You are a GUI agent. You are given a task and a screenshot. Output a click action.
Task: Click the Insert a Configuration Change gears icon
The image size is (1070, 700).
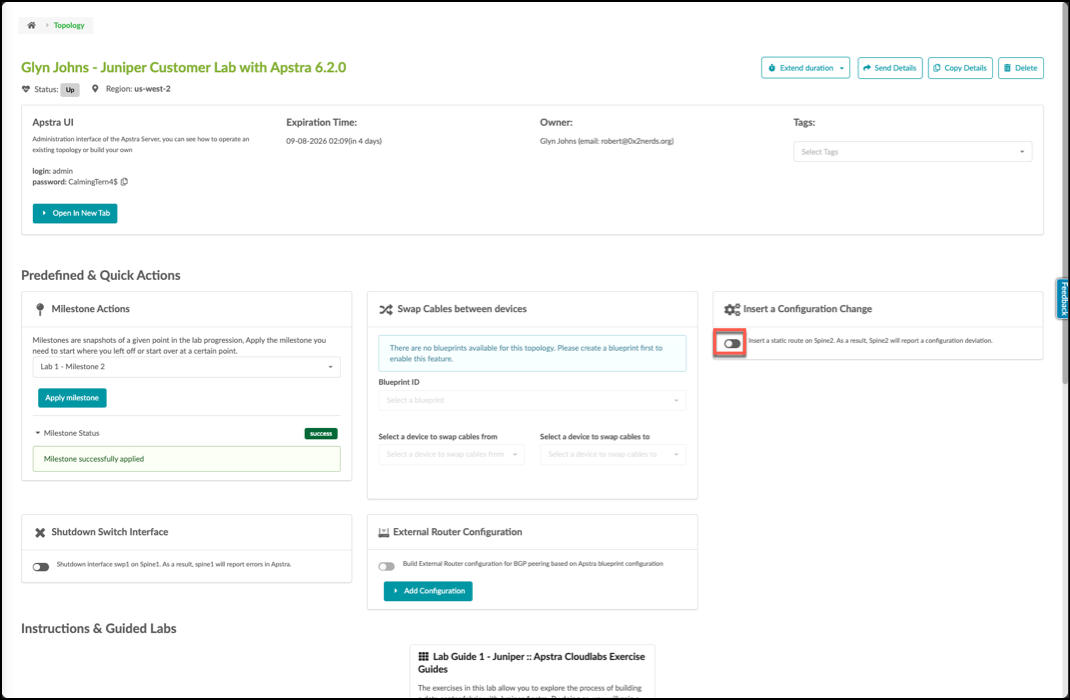732,309
